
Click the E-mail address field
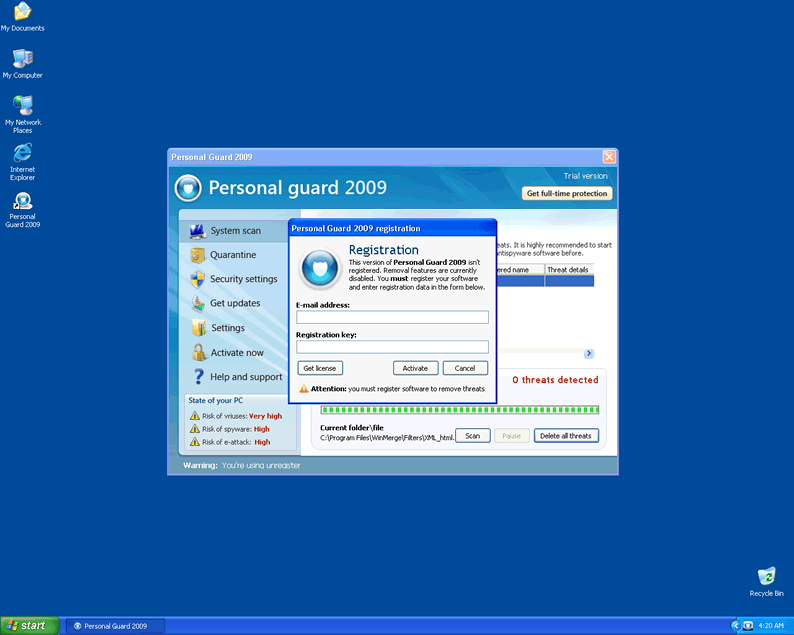[x=392, y=317]
